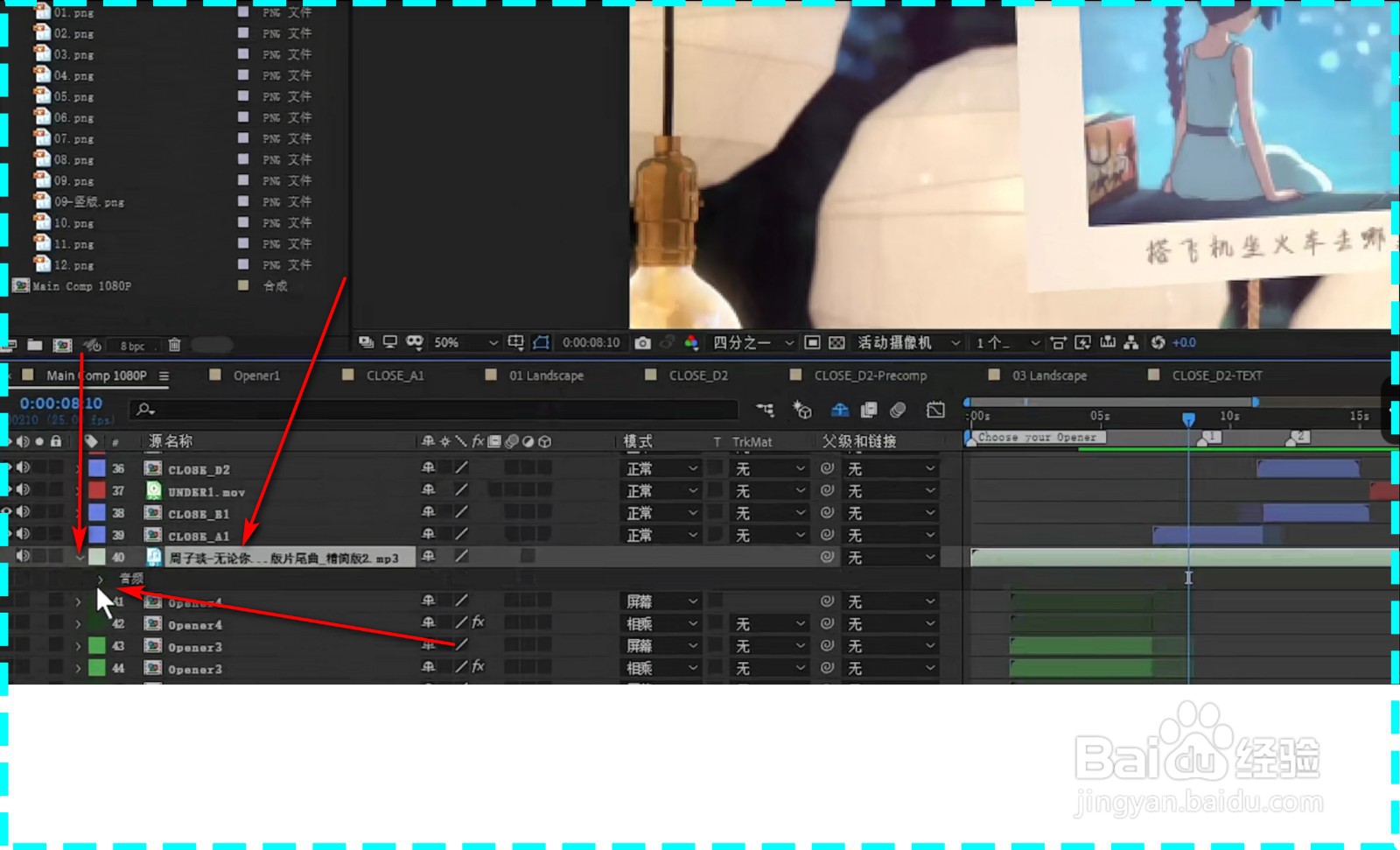
Task: Mute audio of CLOSE_A1 layer
Action: click(23, 533)
